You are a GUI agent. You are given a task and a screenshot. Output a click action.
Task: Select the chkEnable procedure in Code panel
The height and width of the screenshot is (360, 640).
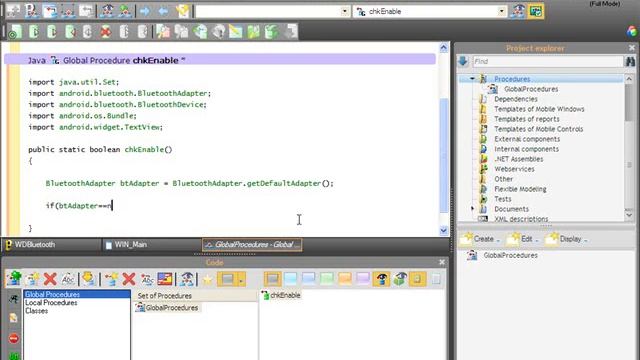tap(281, 295)
